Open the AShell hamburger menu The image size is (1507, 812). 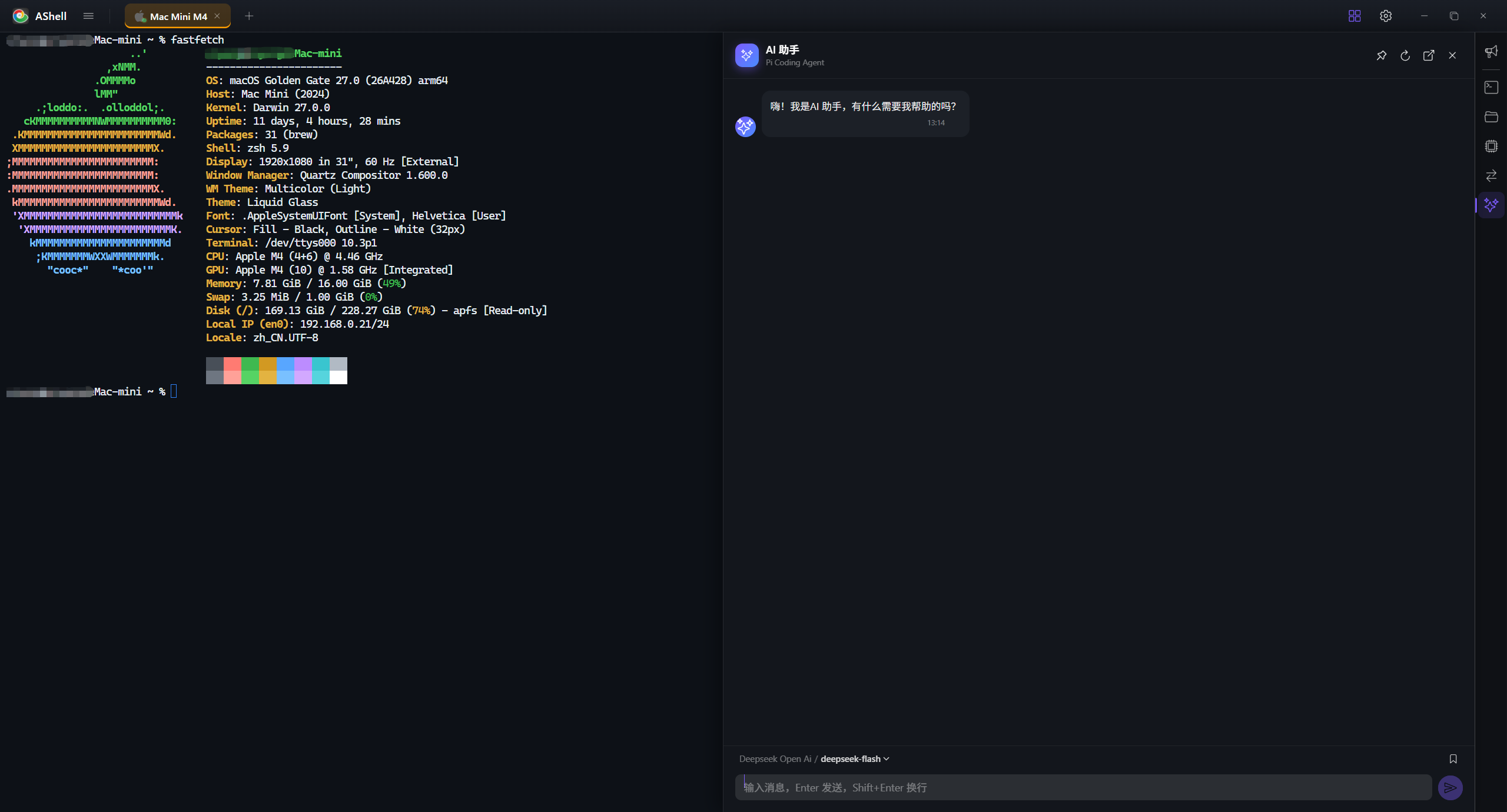click(88, 16)
